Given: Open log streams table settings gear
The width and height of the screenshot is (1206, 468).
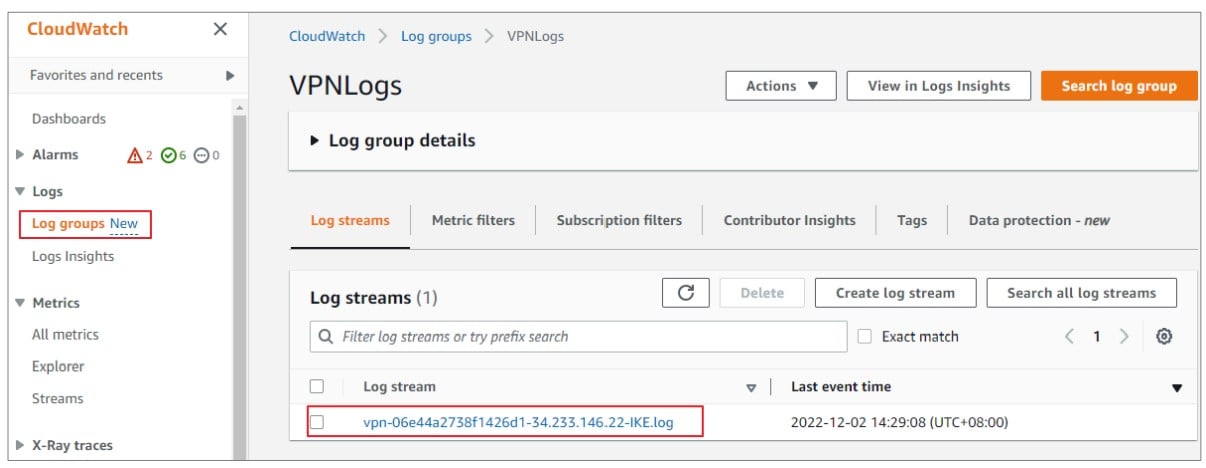Looking at the screenshot, I should pos(1164,337).
